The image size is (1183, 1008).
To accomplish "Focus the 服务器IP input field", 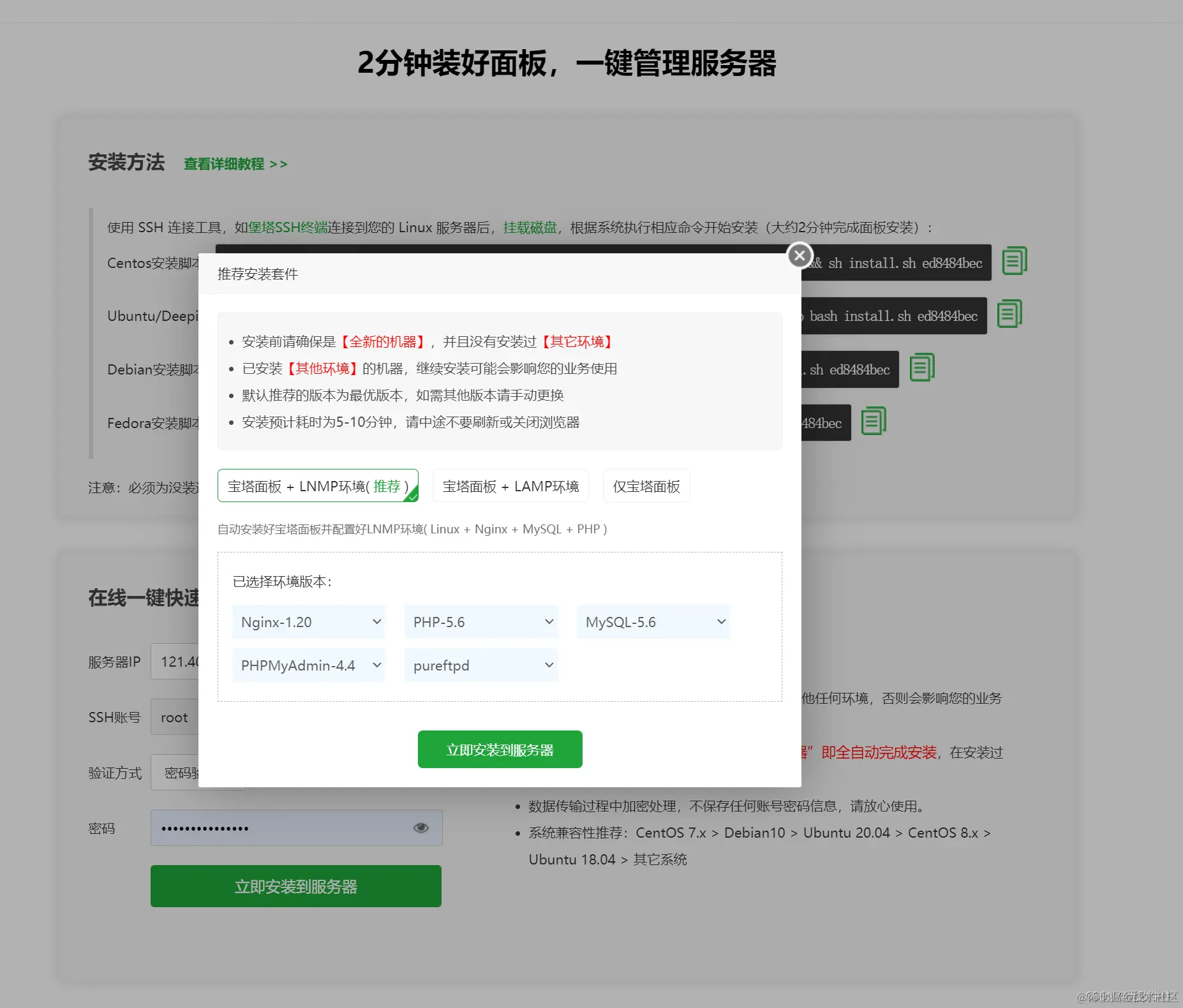I will coord(175,662).
